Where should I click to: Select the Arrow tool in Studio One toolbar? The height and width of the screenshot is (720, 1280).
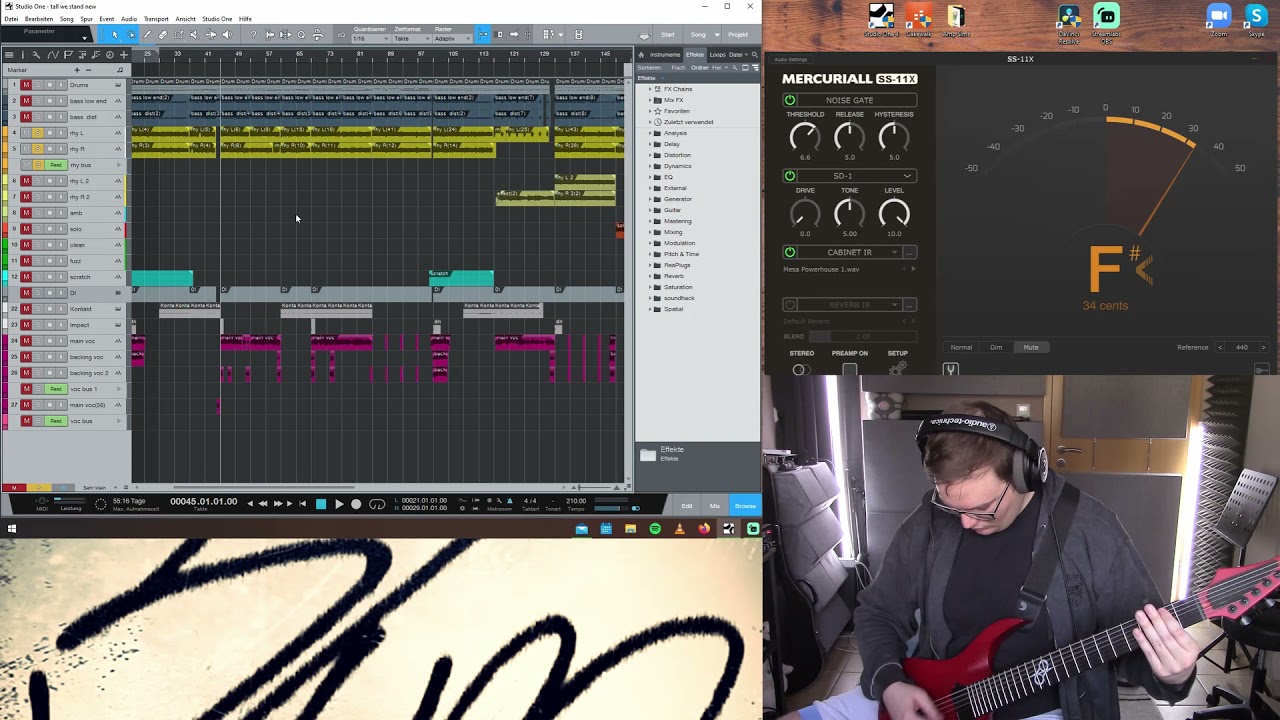(115, 35)
